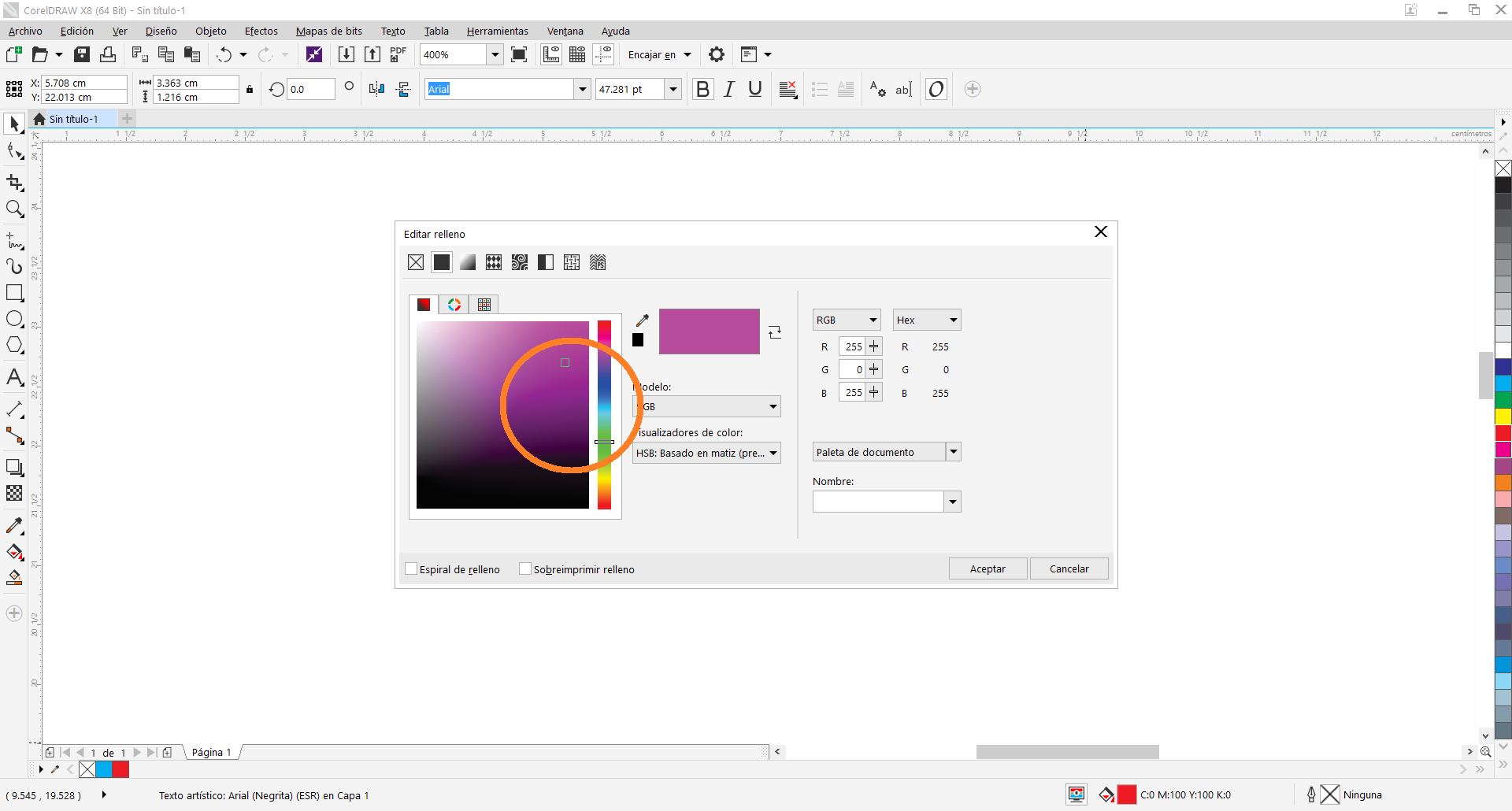Click the Save icon in toolbar
Viewport: 1512px width, 811px height.
[x=82, y=54]
